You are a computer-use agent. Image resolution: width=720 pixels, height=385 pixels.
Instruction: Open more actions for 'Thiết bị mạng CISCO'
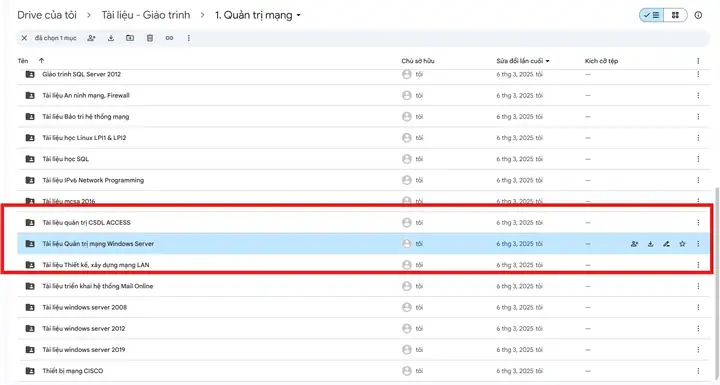(x=698, y=371)
